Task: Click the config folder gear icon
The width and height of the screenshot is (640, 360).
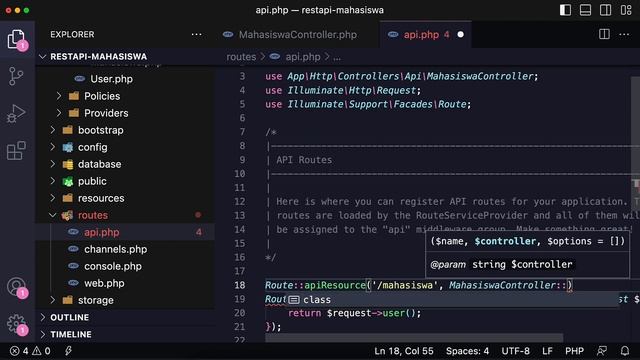Action: pyautogui.click(x=68, y=147)
